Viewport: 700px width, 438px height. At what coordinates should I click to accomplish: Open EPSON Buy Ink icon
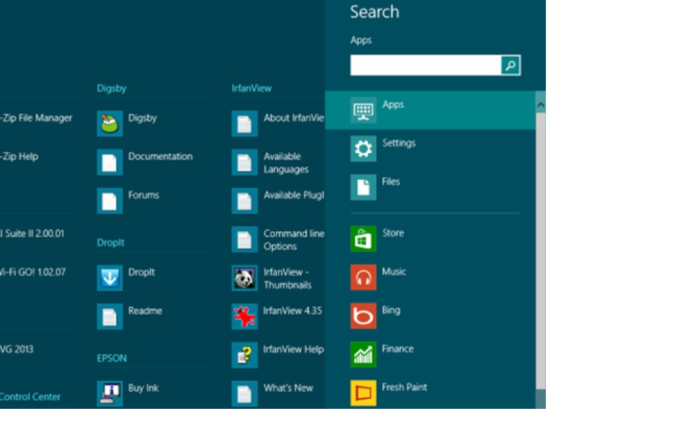(110, 393)
